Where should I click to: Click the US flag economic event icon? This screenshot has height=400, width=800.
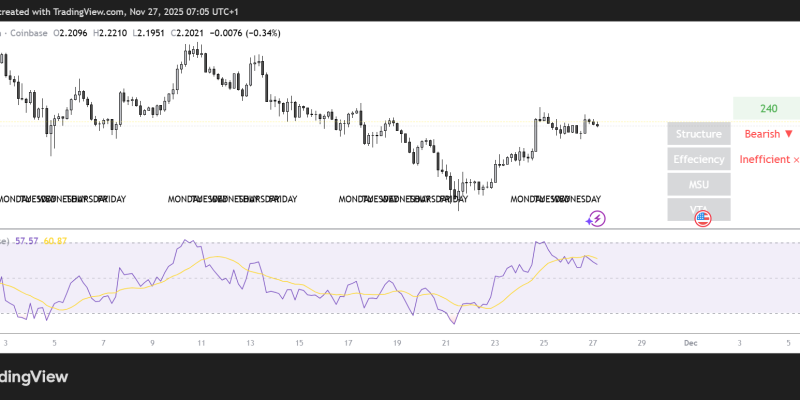point(702,216)
